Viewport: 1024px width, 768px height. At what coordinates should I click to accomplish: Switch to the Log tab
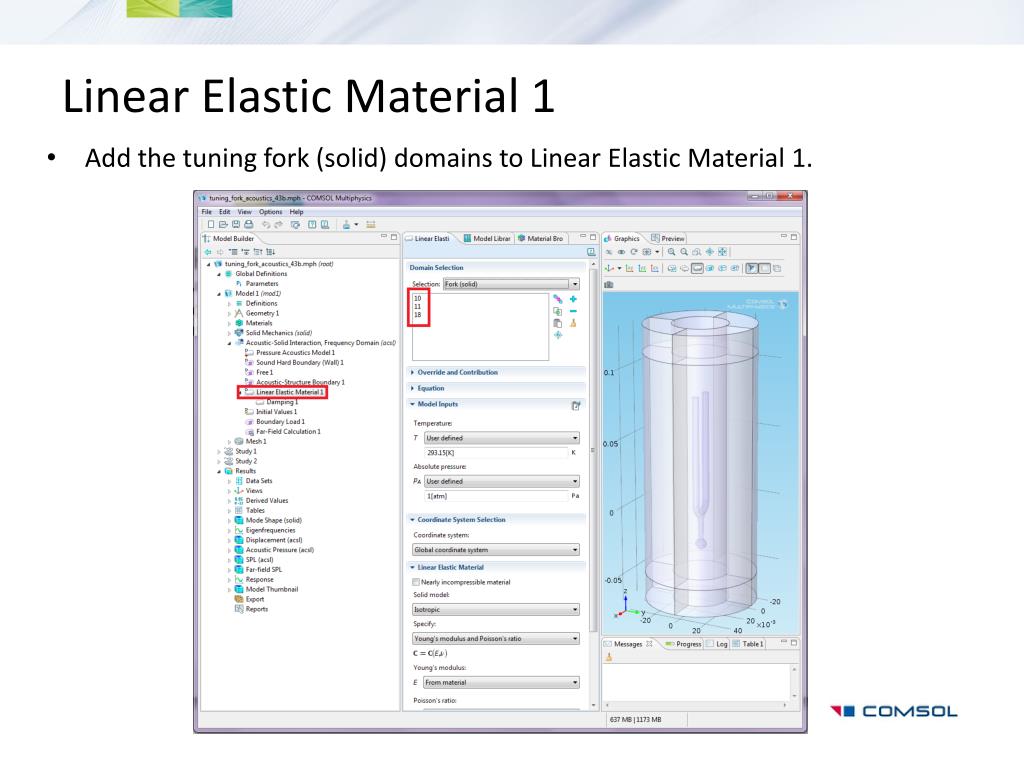(x=717, y=644)
